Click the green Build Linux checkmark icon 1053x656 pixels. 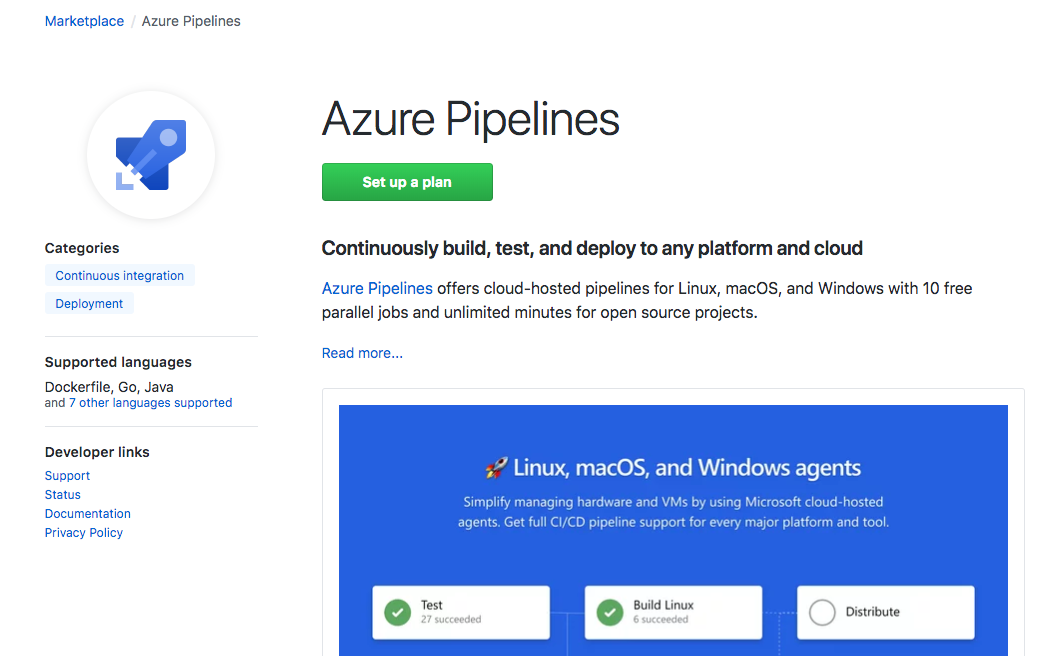[x=609, y=612]
